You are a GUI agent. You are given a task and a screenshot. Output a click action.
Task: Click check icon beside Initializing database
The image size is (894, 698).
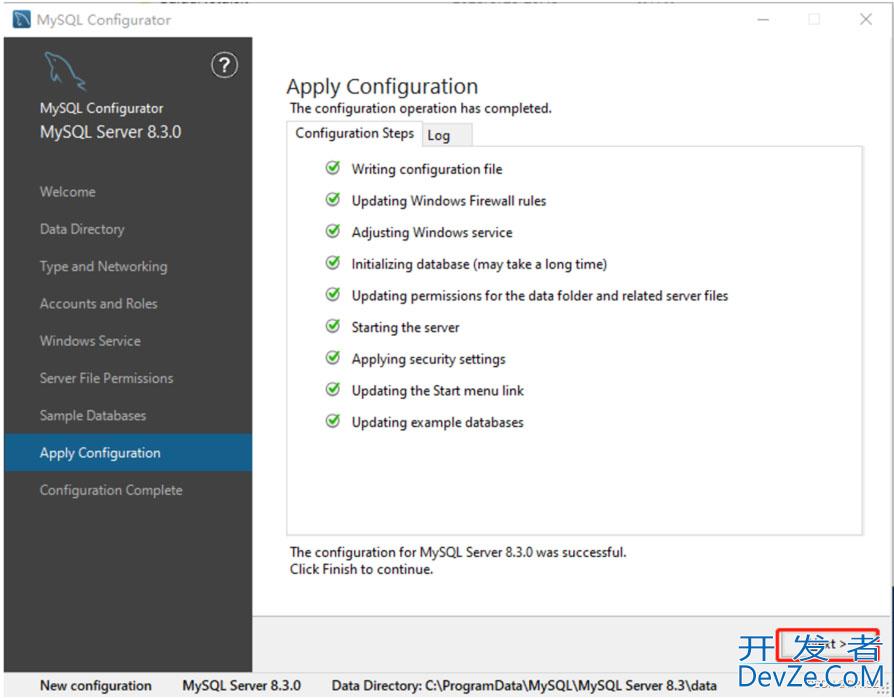tap(332, 263)
